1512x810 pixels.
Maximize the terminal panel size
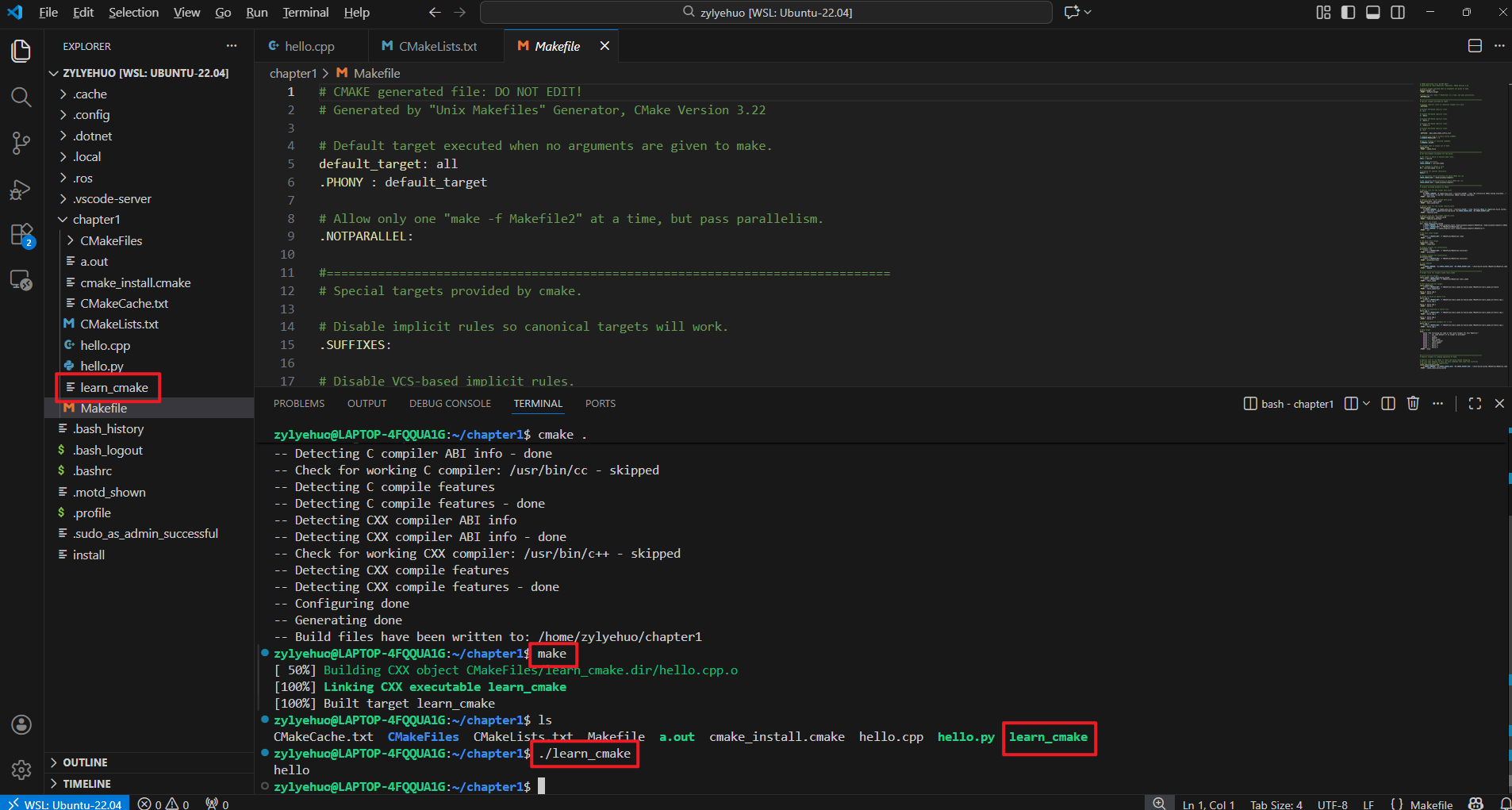tap(1475, 403)
